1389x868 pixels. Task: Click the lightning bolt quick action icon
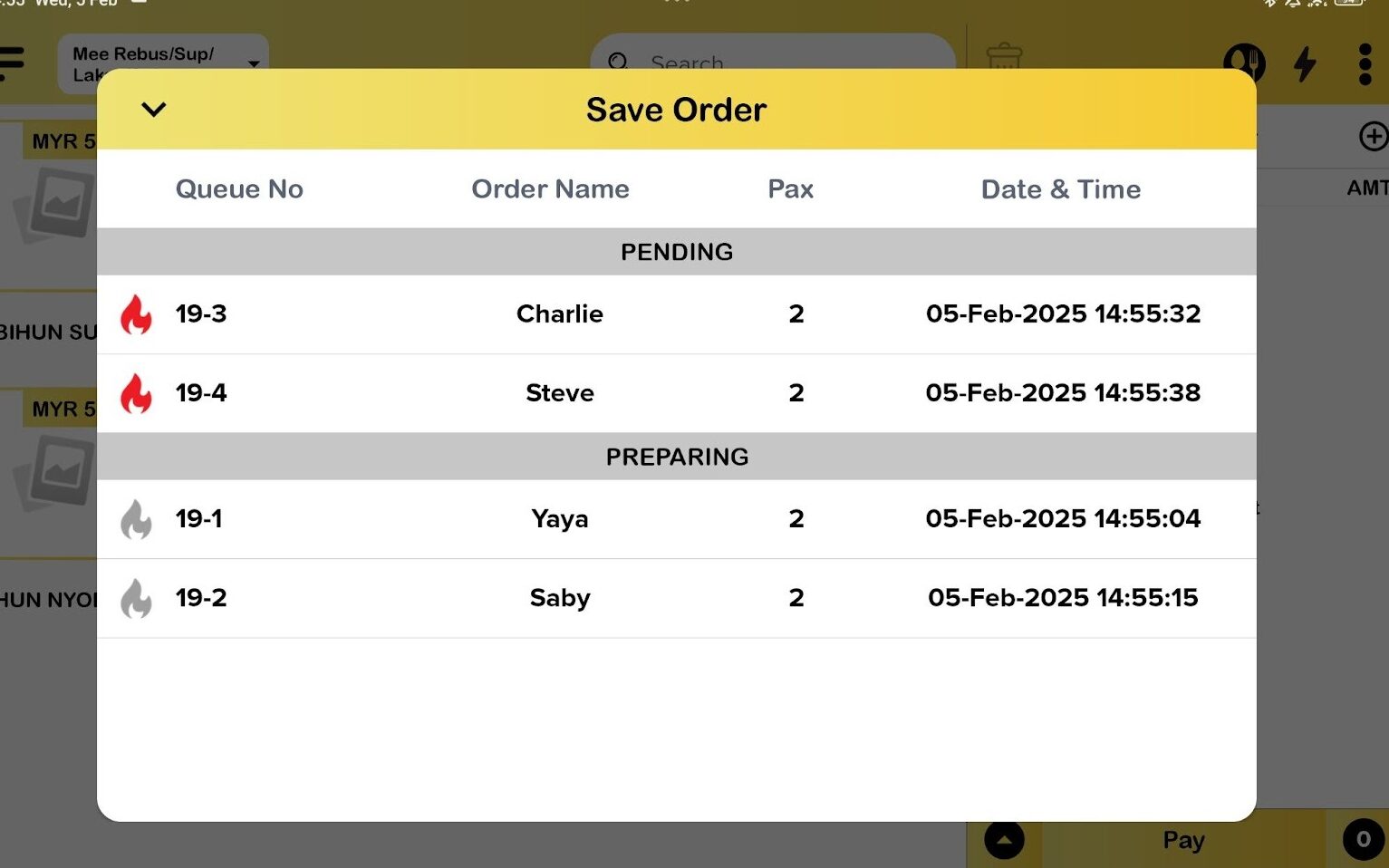(1305, 63)
